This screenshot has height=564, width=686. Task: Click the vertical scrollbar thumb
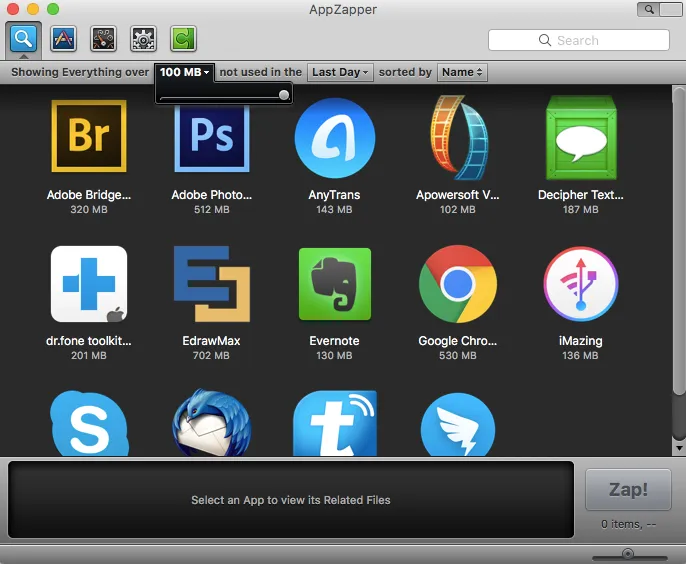(x=679, y=241)
